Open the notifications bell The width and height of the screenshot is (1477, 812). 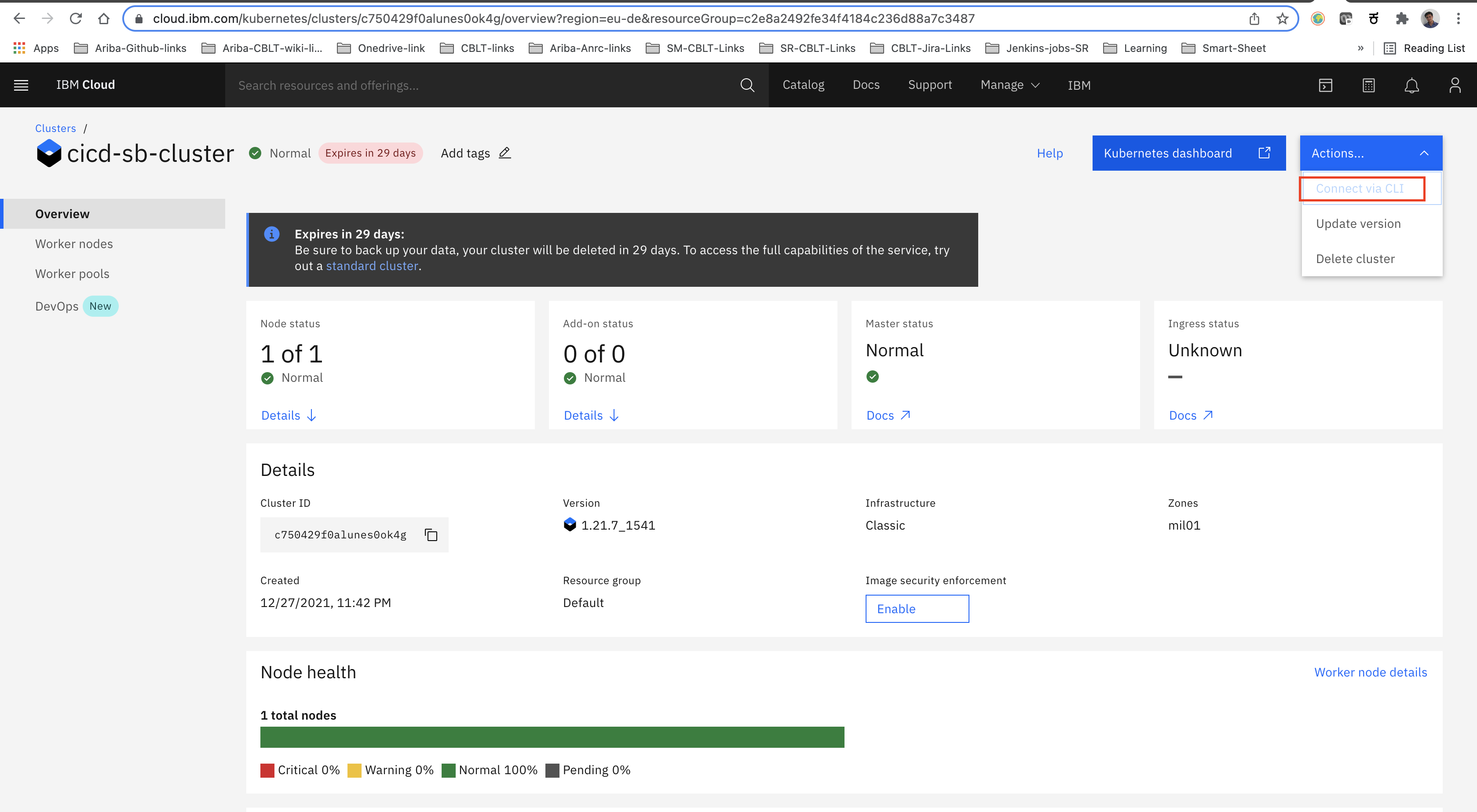coord(1411,85)
